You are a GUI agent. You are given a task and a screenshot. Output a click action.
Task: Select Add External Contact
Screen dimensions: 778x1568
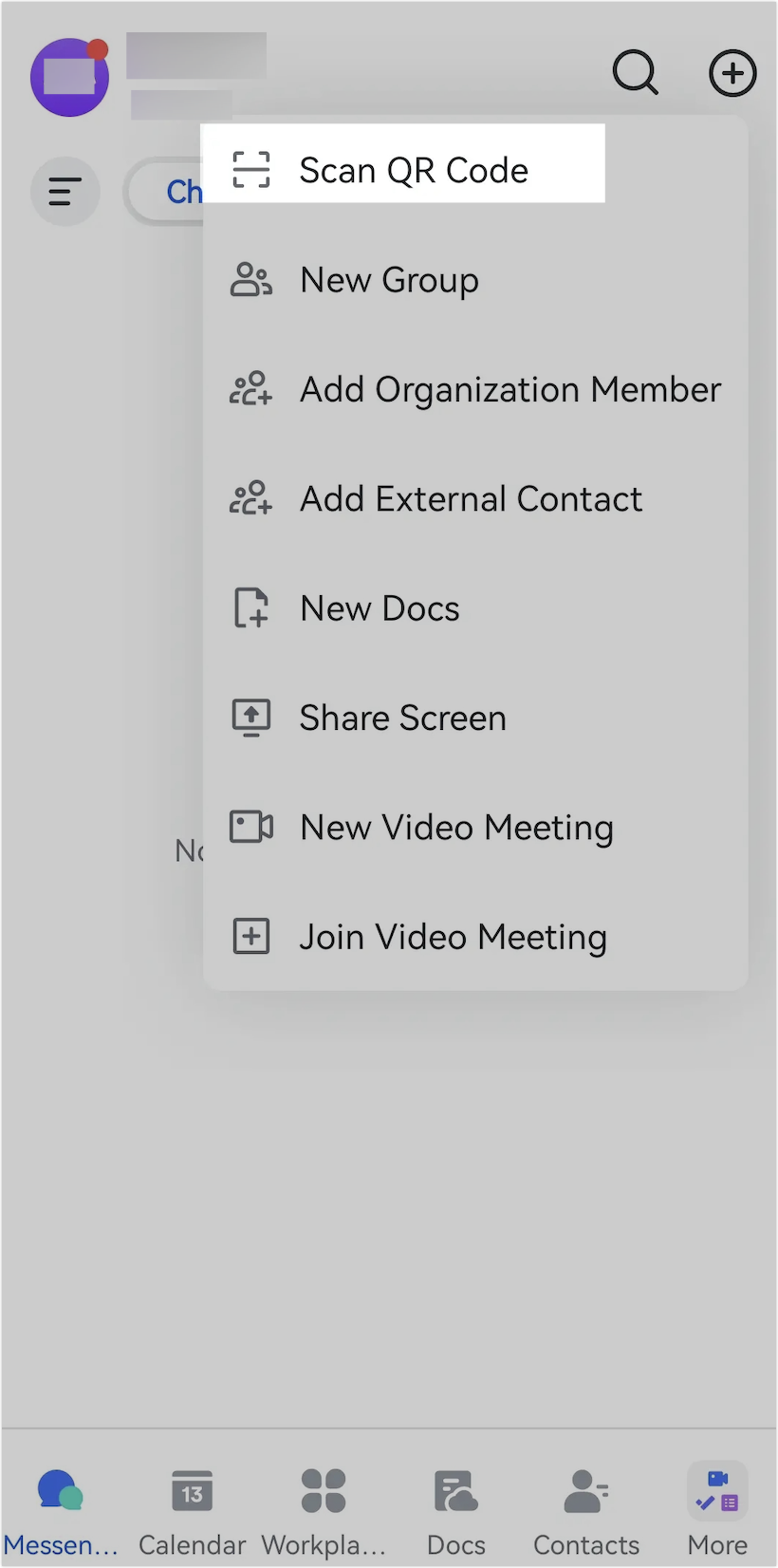[471, 498]
